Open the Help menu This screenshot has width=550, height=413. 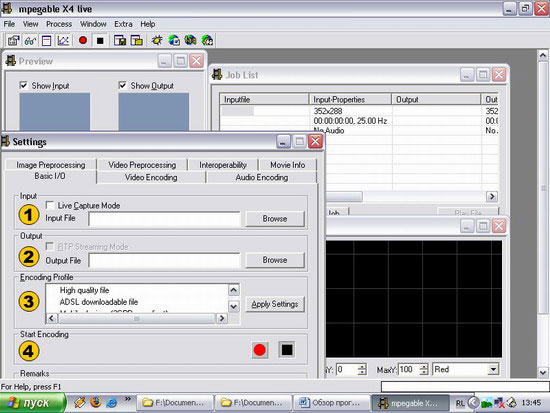(148, 24)
